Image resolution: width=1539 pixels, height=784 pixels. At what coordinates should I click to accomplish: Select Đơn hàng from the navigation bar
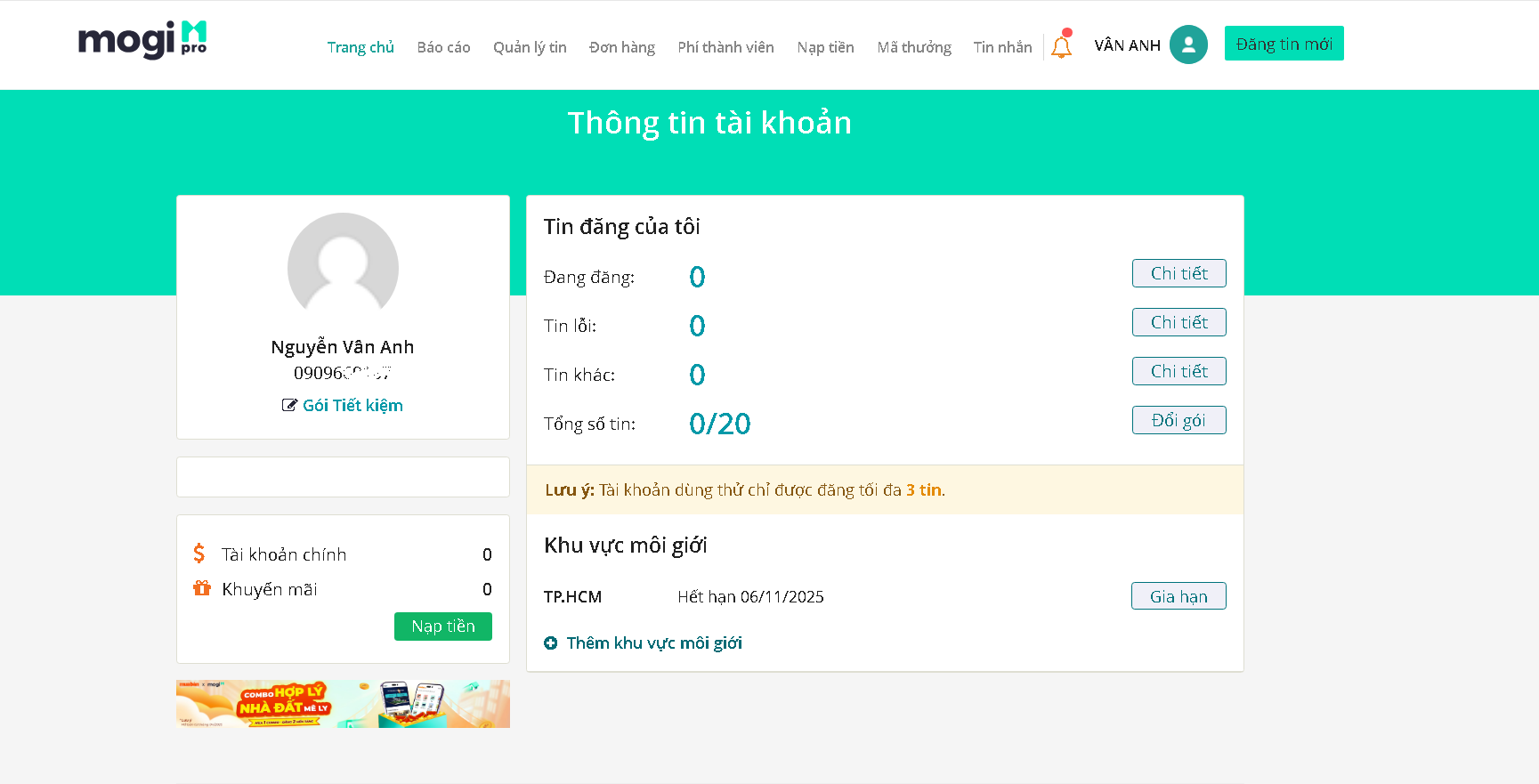point(622,47)
